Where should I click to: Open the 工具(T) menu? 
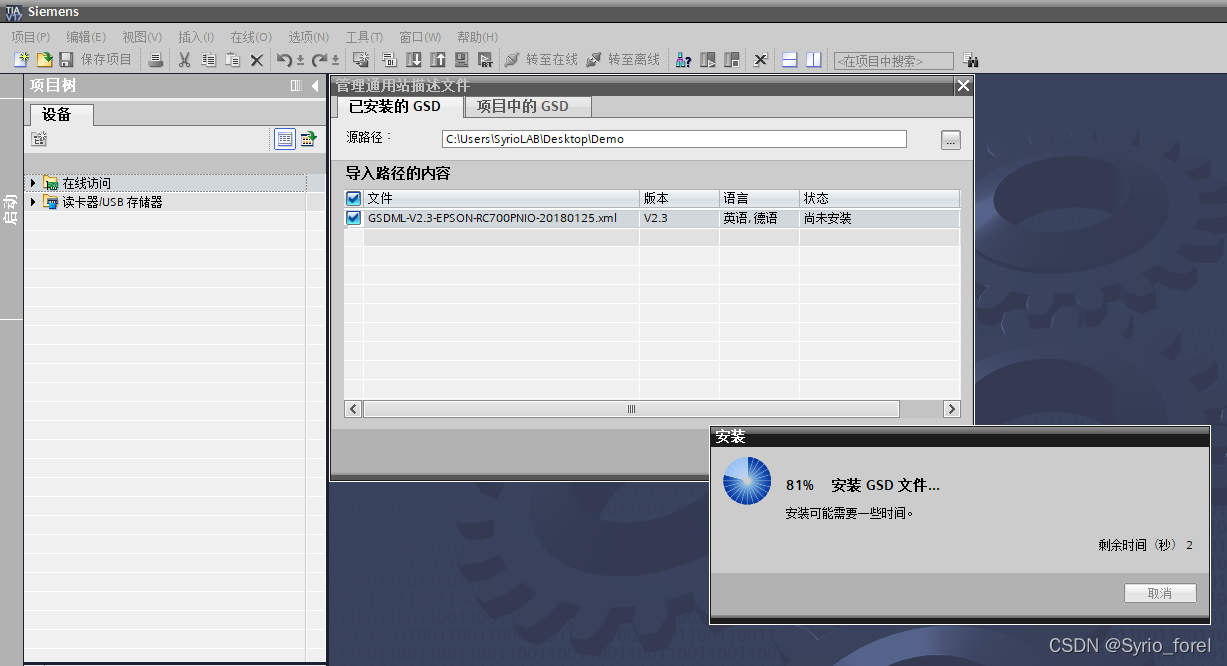pyautogui.click(x=364, y=37)
